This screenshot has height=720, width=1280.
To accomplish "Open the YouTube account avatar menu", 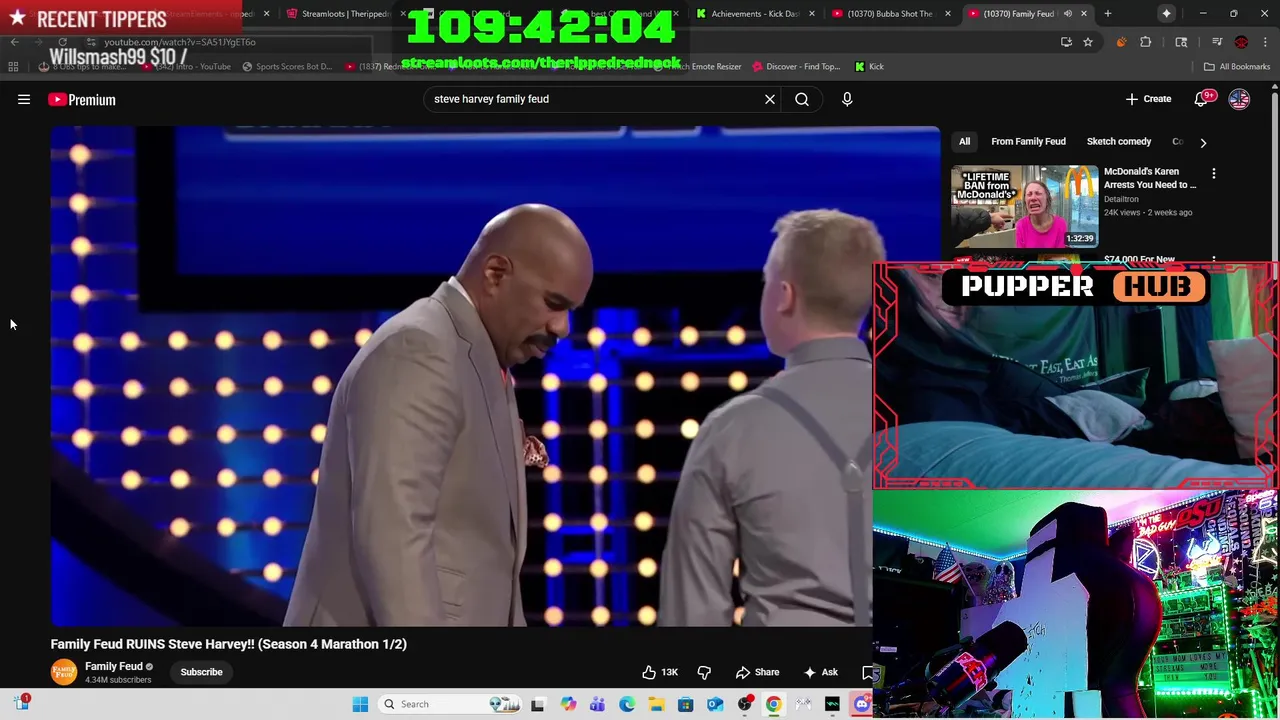I will coord(1239,99).
